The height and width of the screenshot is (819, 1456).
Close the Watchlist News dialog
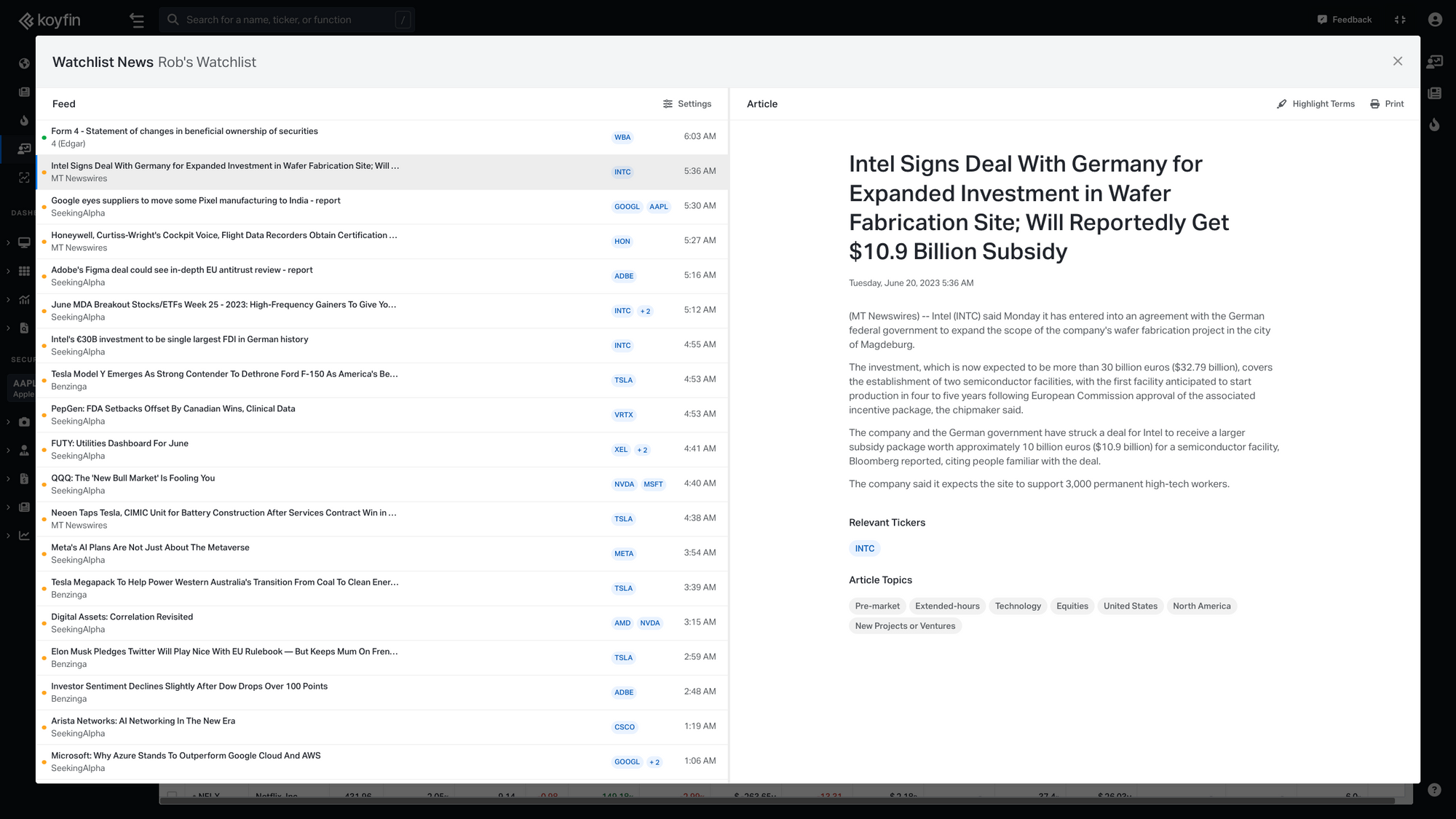1398,61
